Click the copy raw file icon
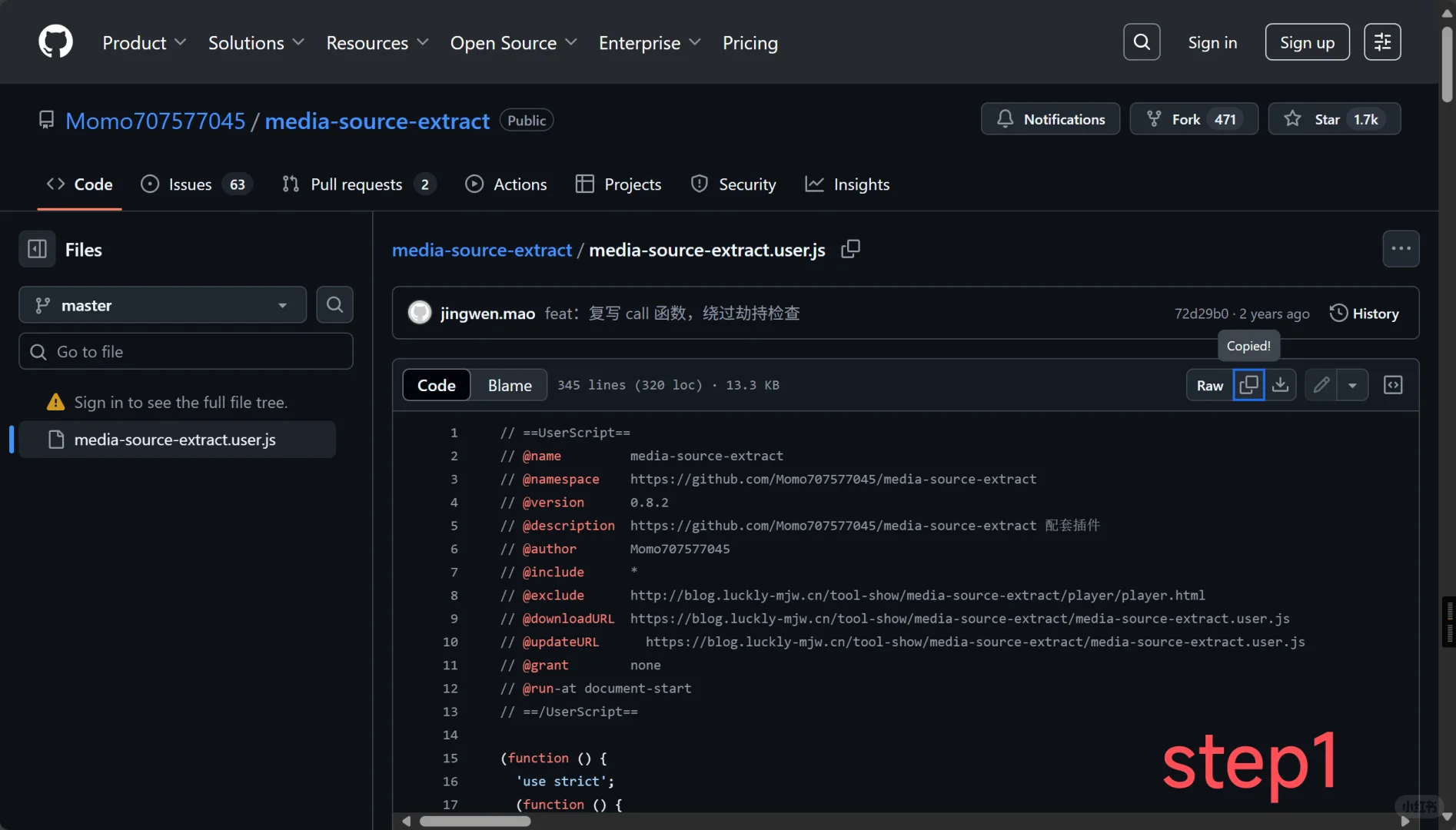This screenshot has height=830, width=1456. (x=1248, y=385)
